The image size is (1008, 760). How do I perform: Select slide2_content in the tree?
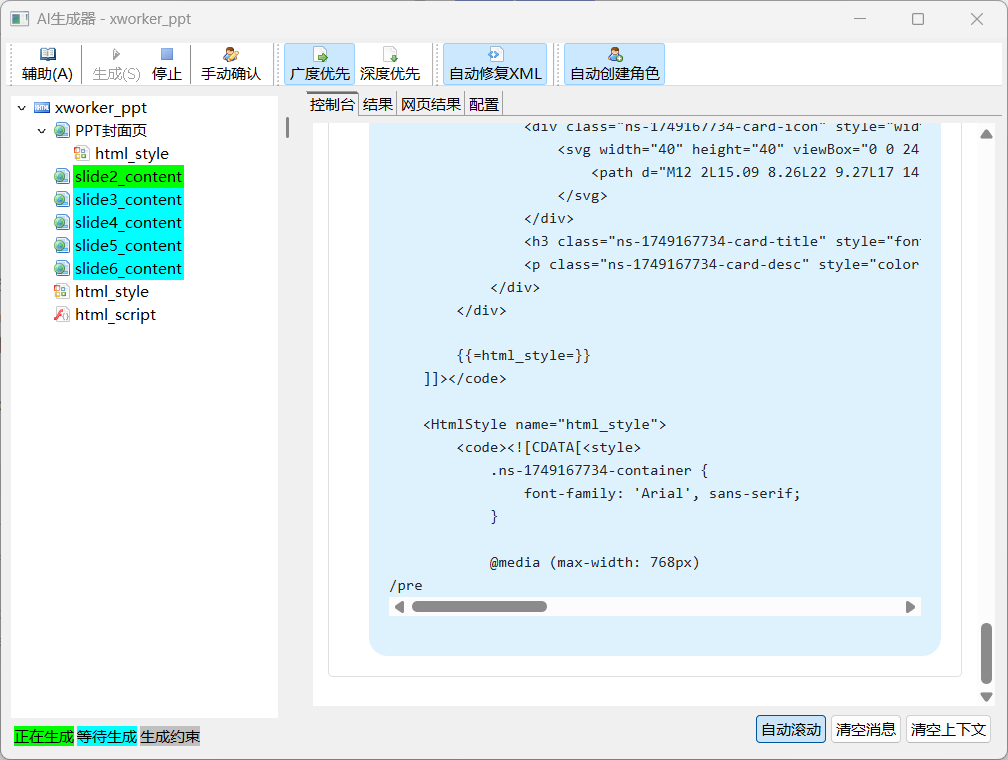click(128, 177)
